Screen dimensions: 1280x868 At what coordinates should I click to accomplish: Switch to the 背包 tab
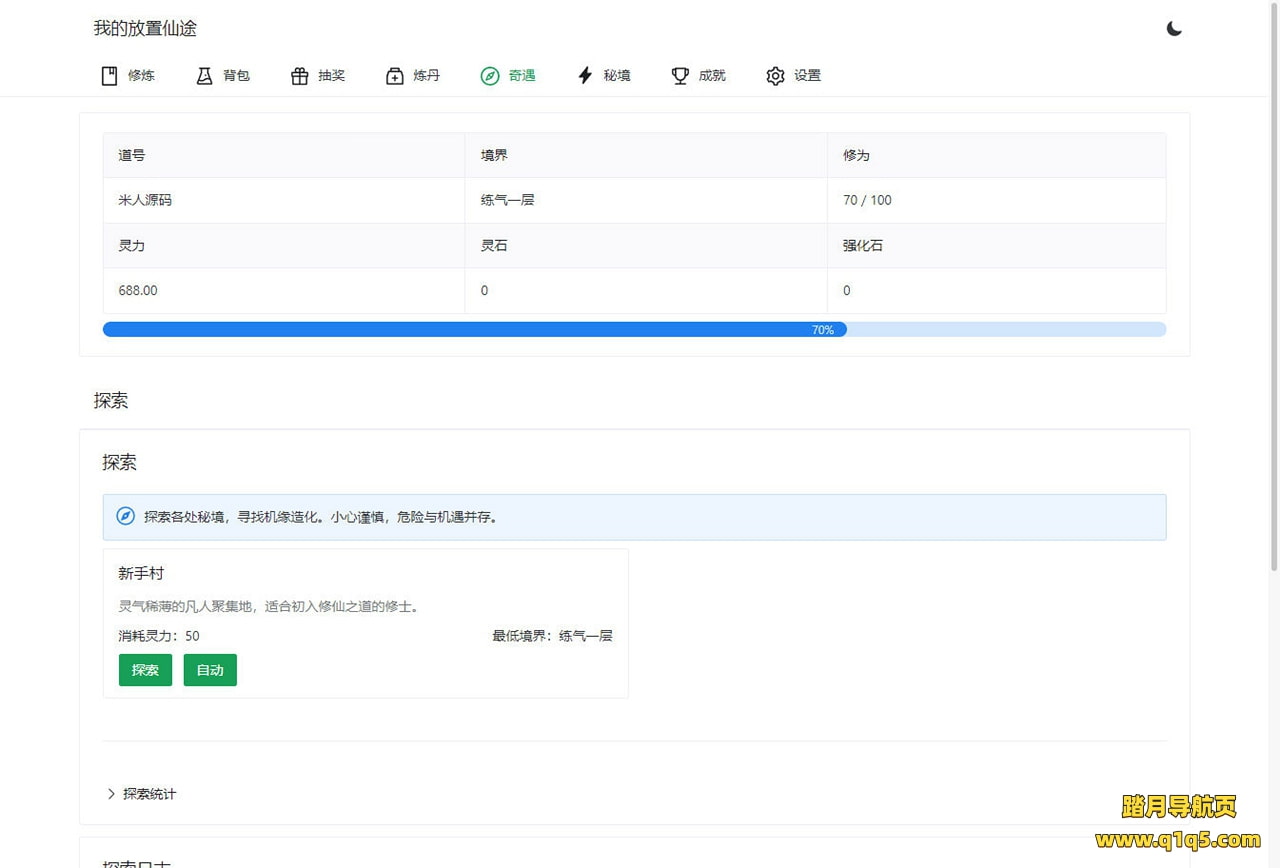[x=236, y=76]
